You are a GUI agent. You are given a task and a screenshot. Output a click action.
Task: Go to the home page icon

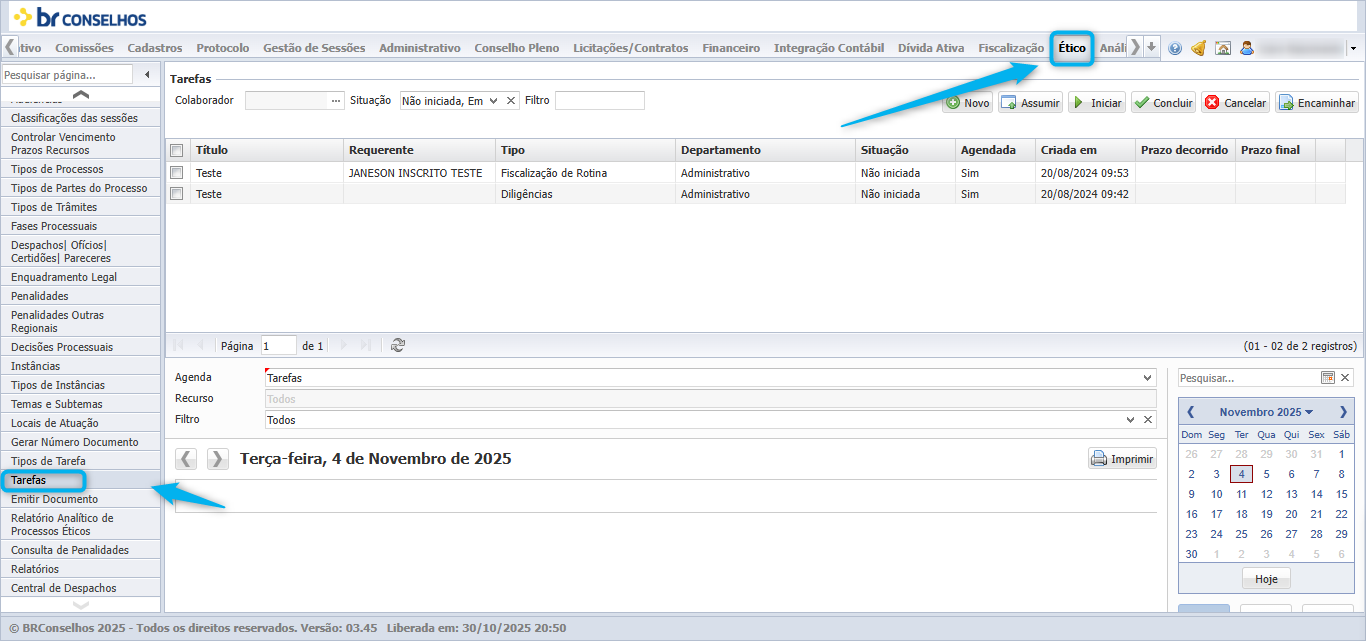(1222, 48)
